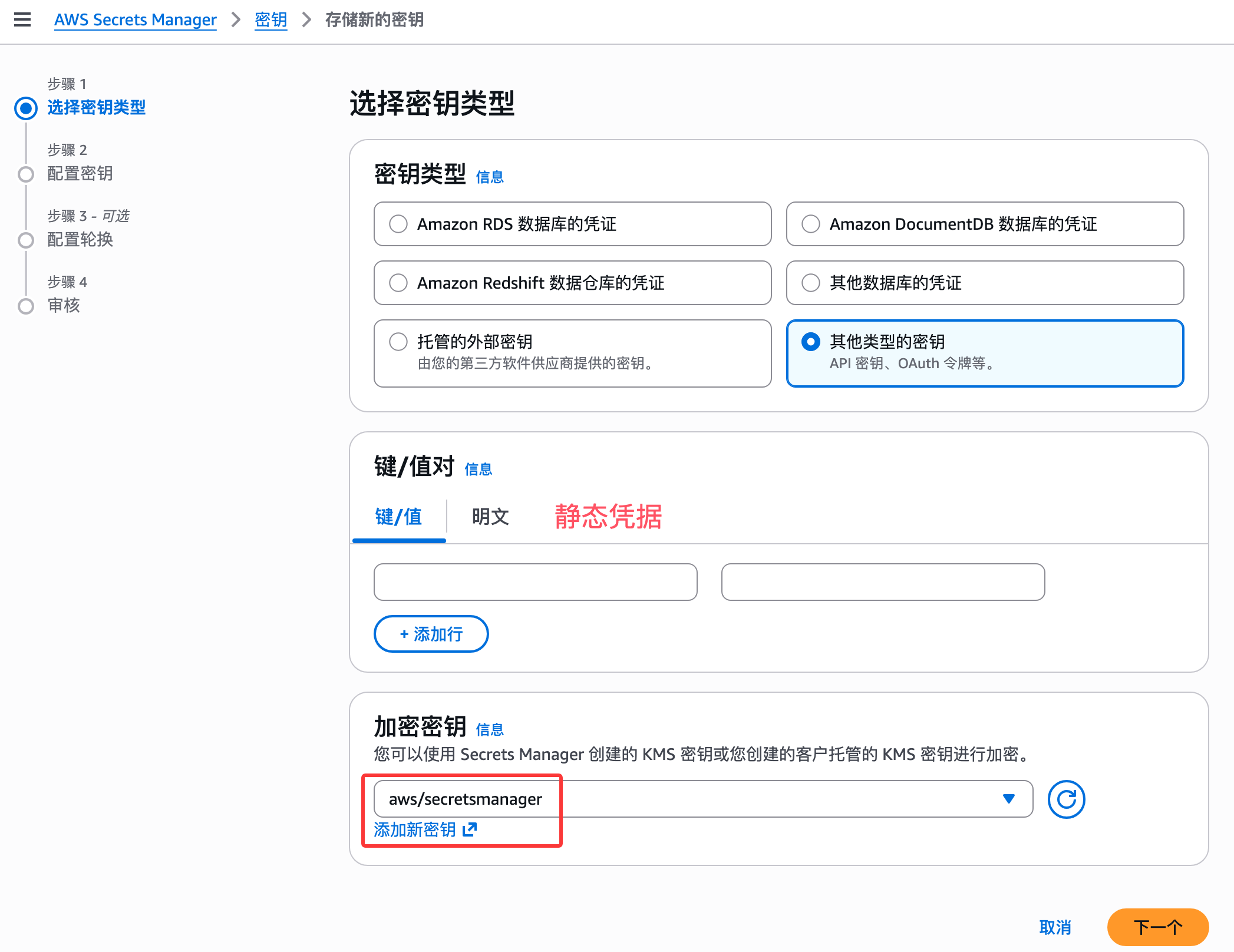
Task: Pick Amazon Redshift 数据仓库的凭证
Action: (398, 283)
